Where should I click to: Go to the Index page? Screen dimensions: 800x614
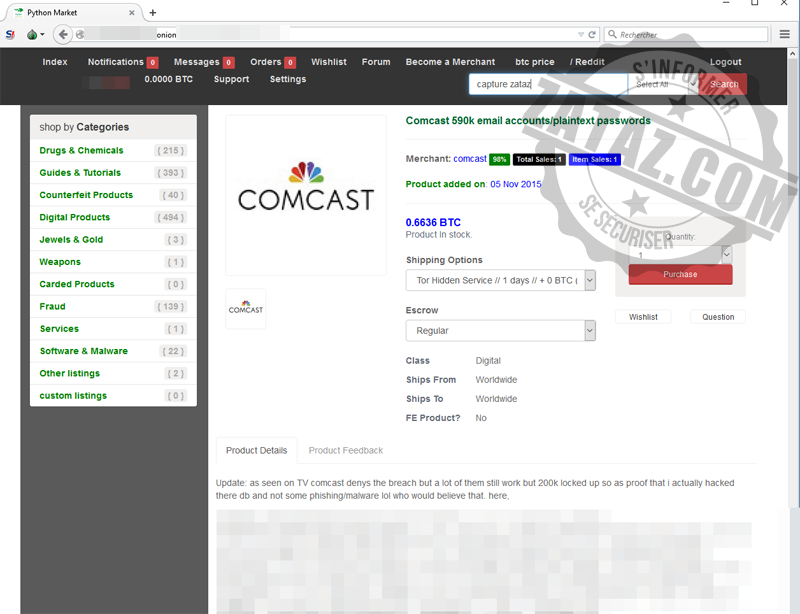click(x=55, y=62)
